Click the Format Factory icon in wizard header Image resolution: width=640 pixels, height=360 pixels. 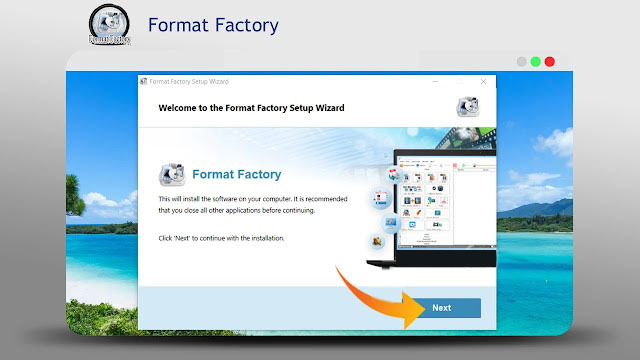(468, 107)
